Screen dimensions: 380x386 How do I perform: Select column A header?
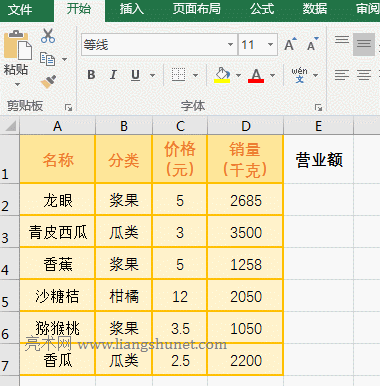(x=57, y=126)
